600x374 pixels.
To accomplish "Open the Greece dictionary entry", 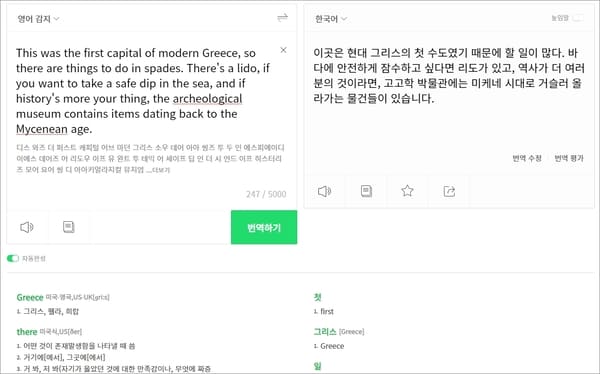I will [x=30, y=297].
